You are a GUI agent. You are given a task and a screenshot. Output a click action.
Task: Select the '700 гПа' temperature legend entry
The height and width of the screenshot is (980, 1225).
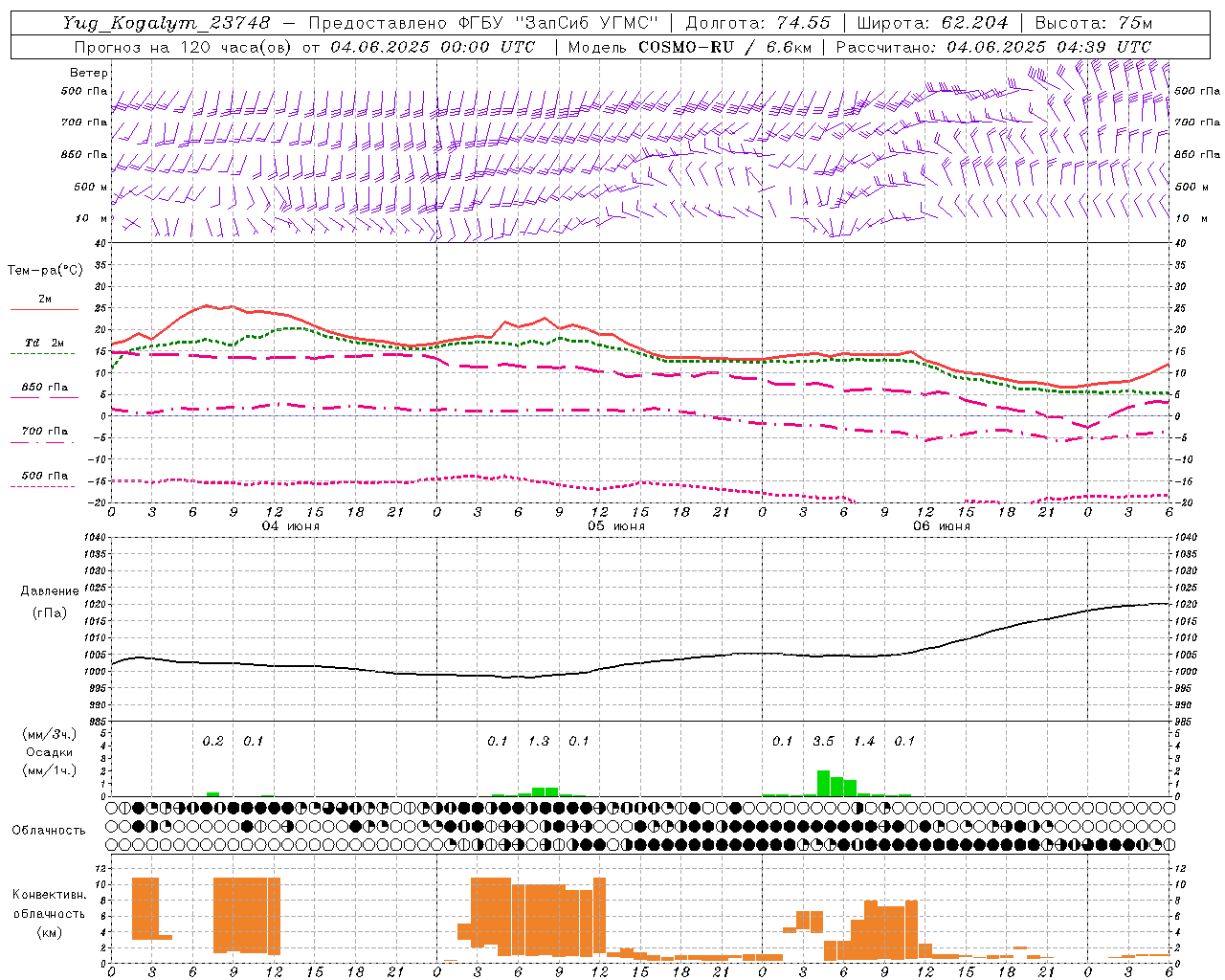44,431
